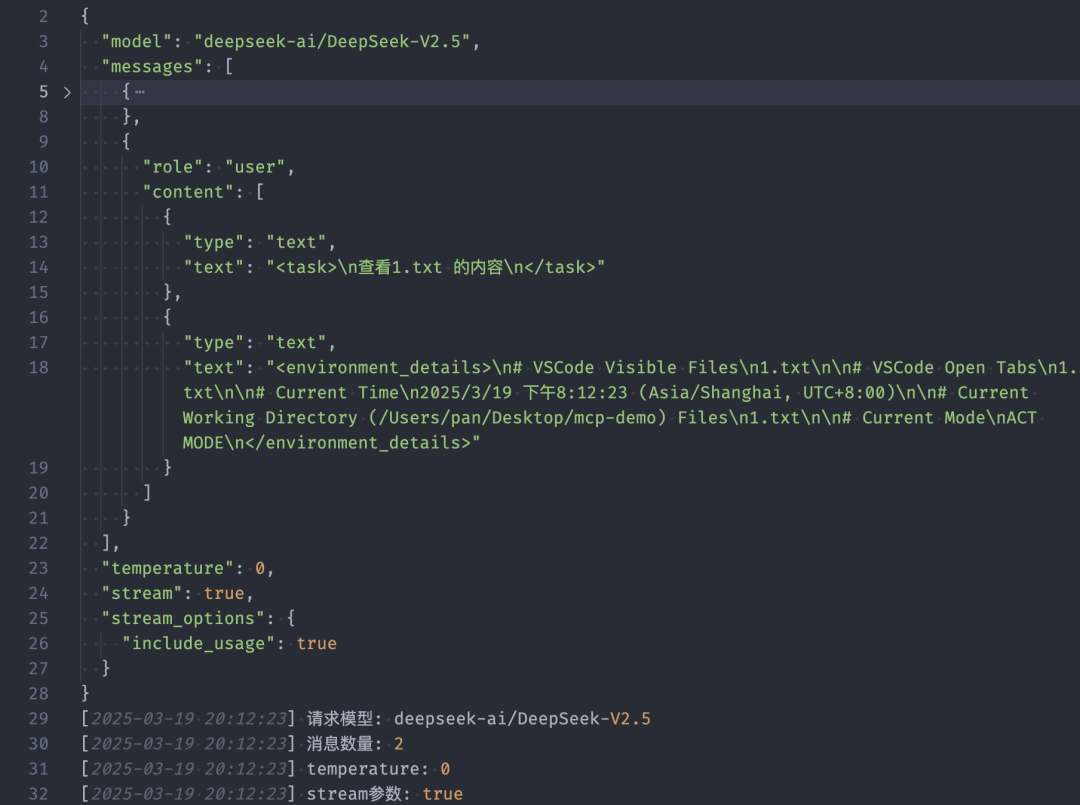The height and width of the screenshot is (805, 1080).
Task: Click the <environment_details> text on line 18
Action: click(x=384, y=368)
